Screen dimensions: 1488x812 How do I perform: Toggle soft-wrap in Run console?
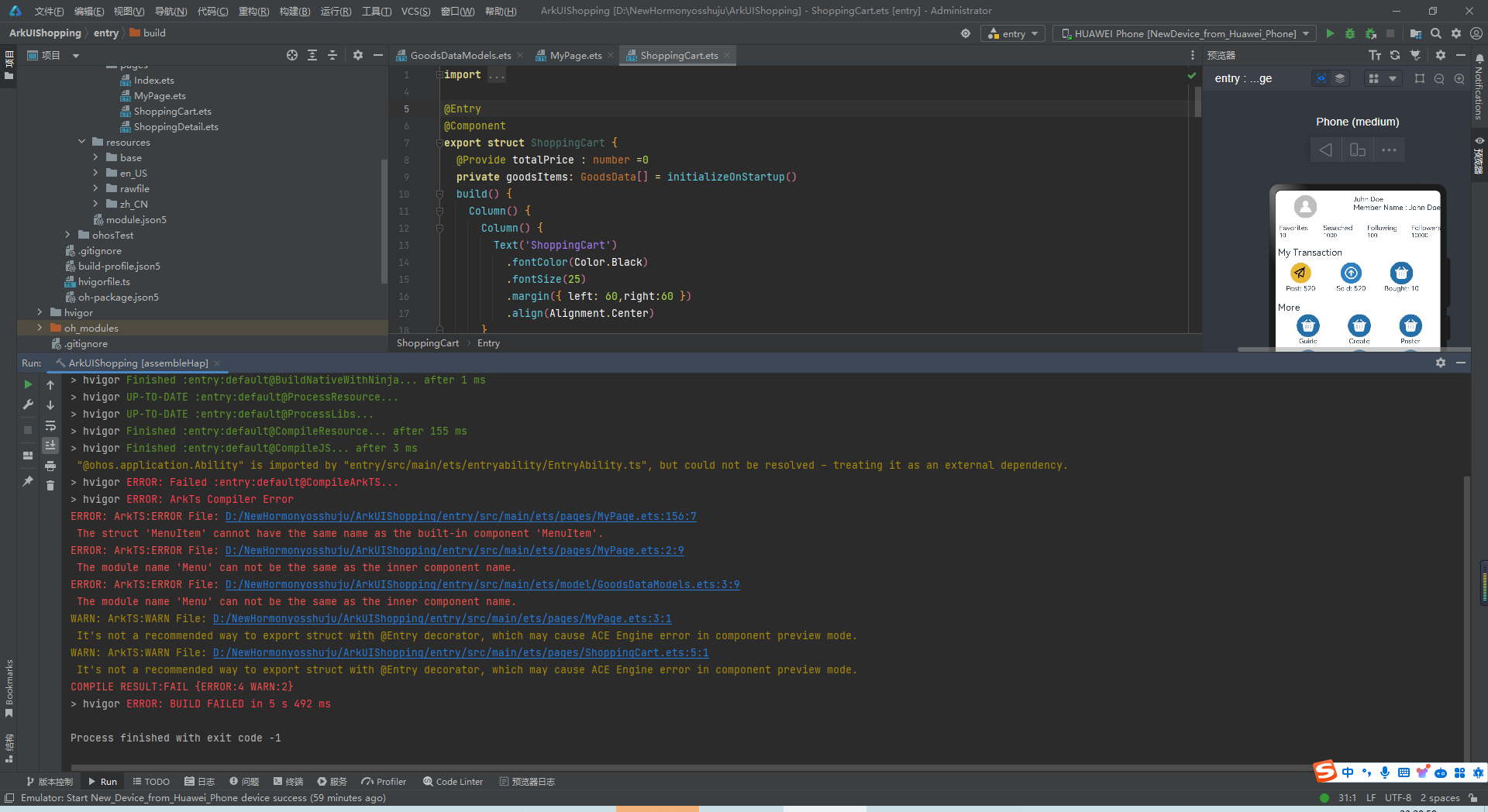(50, 425)
